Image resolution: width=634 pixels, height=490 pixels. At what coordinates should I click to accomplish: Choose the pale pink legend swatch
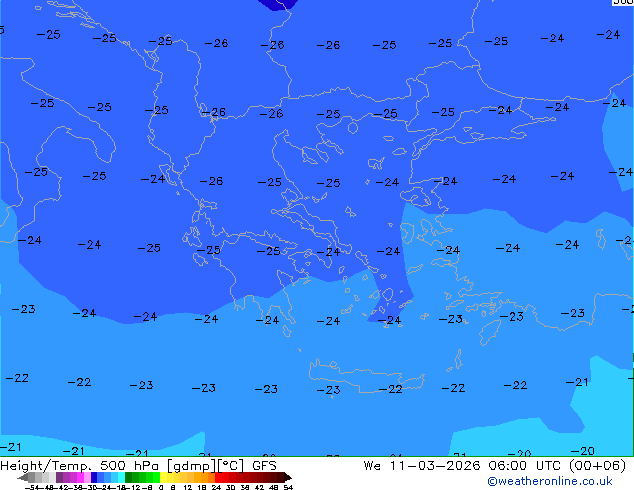[87, 477]
